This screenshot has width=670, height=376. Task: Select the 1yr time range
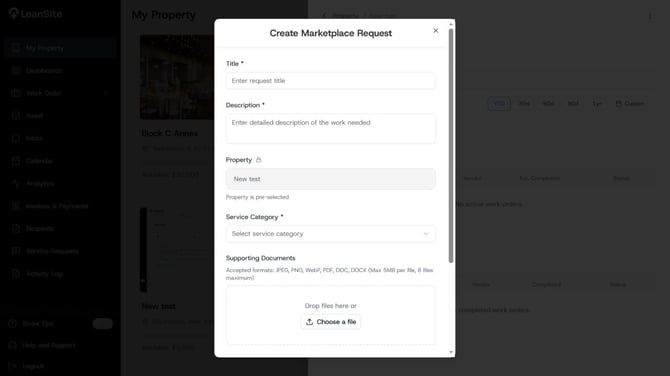[597, 103]
